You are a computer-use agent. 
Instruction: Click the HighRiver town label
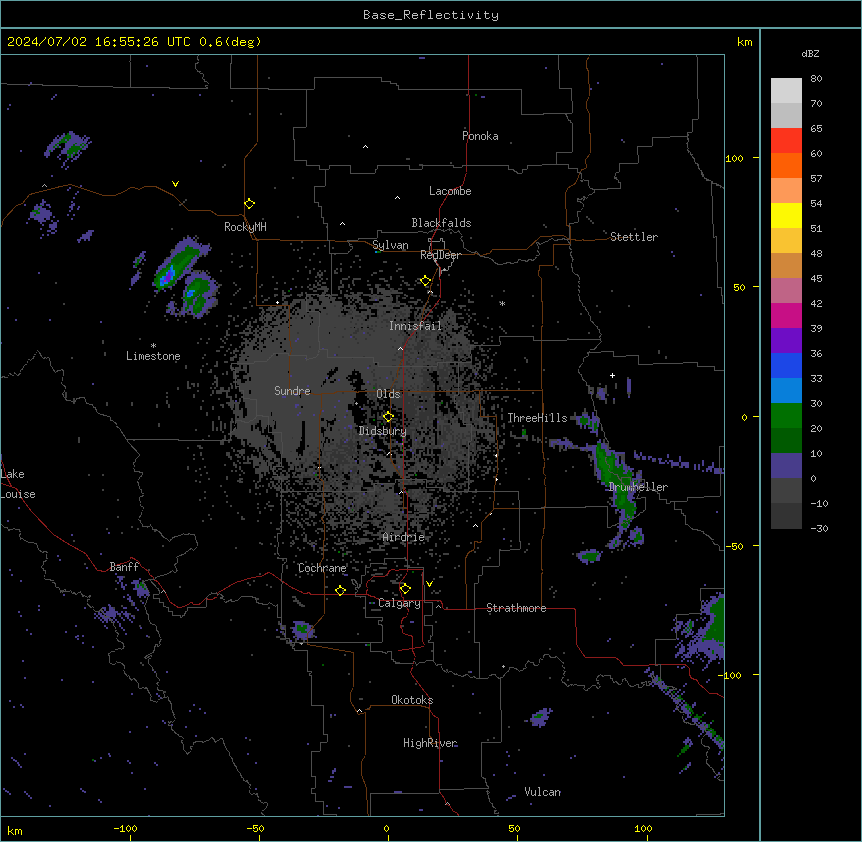click(x=430, y=743)
